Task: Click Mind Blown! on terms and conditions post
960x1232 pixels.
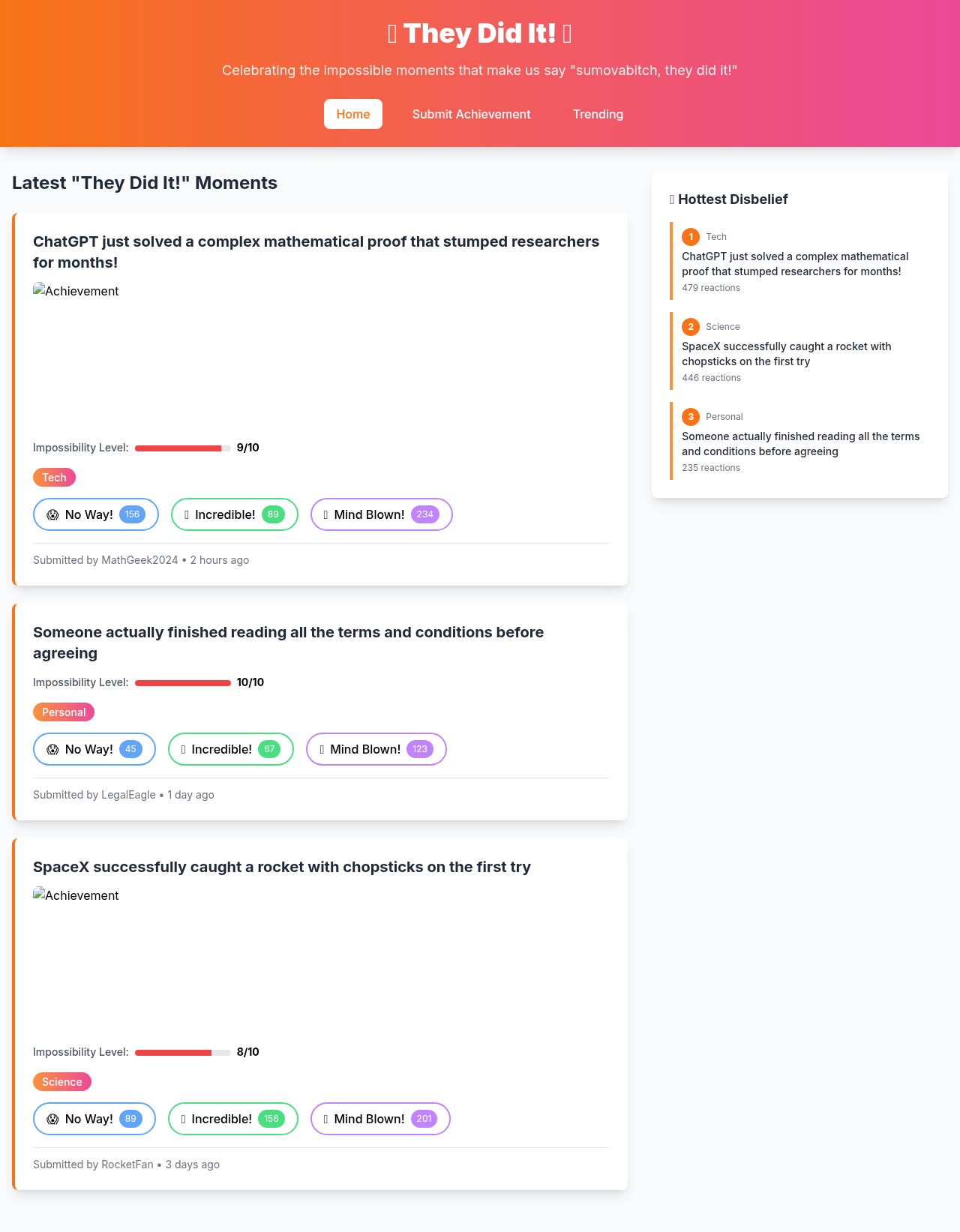Action: tap(376, 749)
